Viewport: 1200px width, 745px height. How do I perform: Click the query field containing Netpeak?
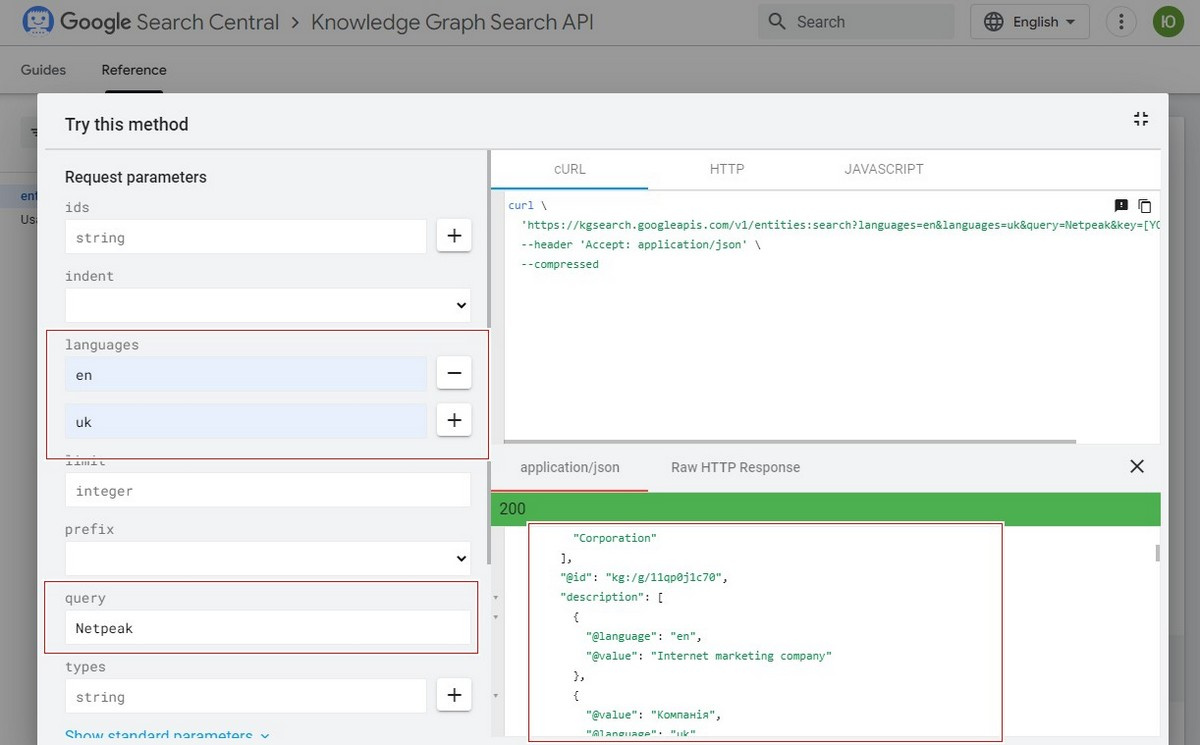(267, 628)
